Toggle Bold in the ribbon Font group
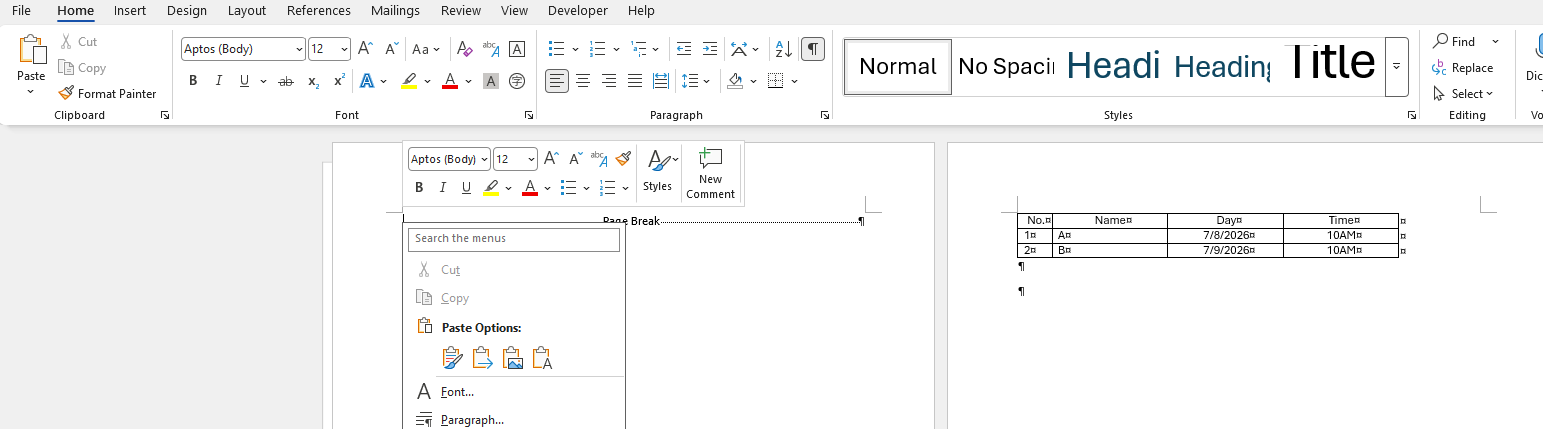The width and height of the screenshot is (1543, 429). (193, 81)
